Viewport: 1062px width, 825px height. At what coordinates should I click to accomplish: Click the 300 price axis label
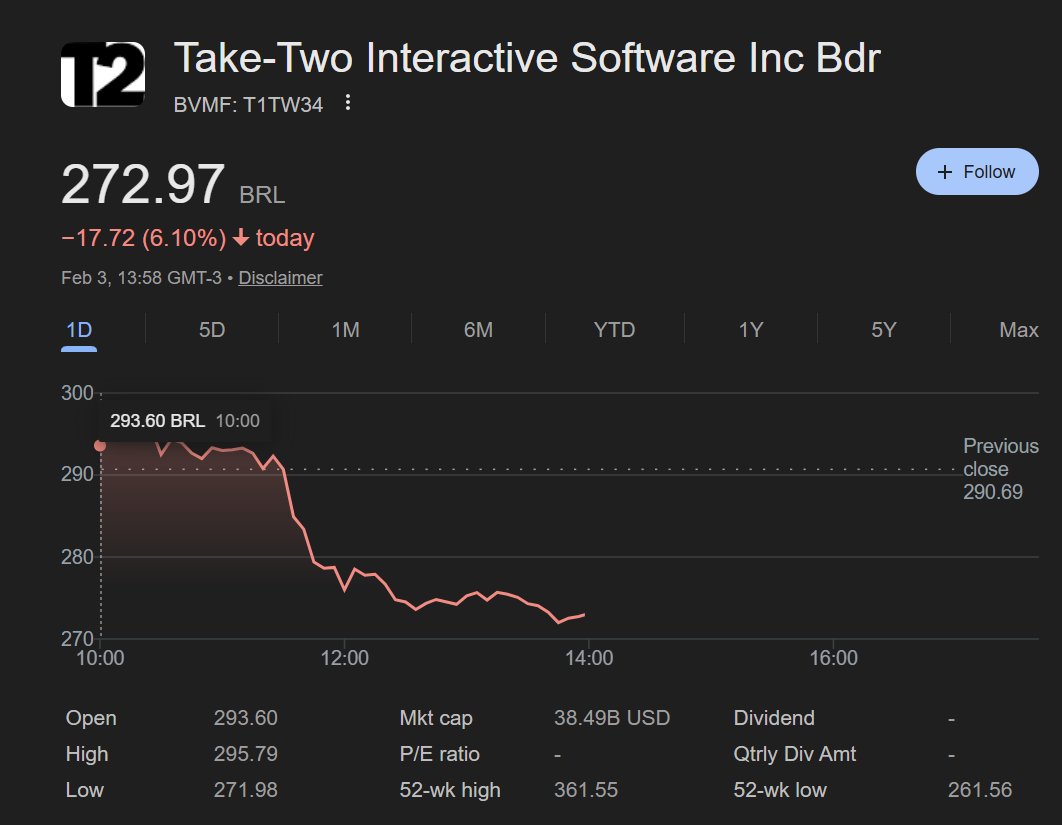point(77,393)
